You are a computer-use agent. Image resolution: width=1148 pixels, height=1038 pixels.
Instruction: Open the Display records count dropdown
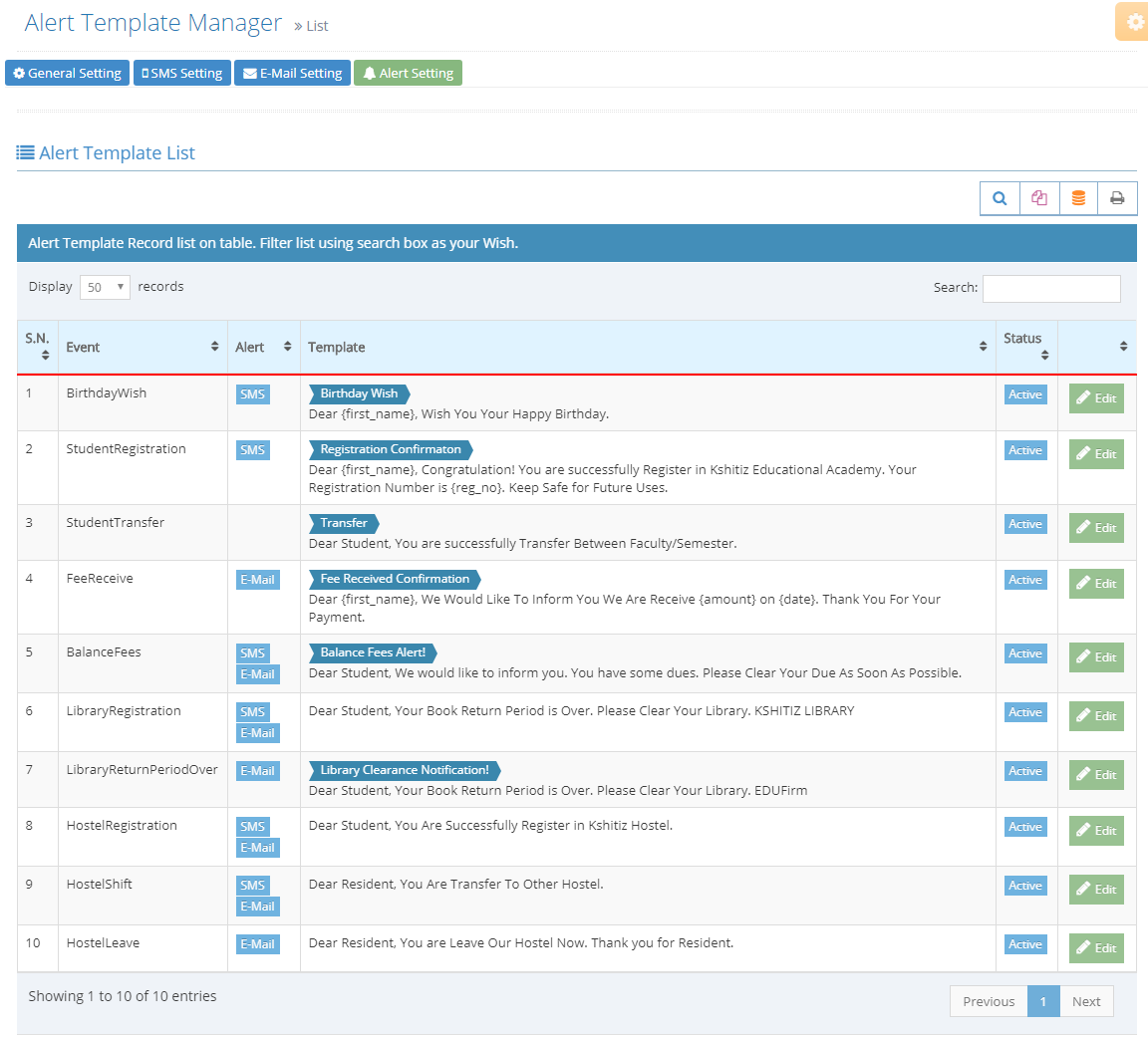pos(105,287)
